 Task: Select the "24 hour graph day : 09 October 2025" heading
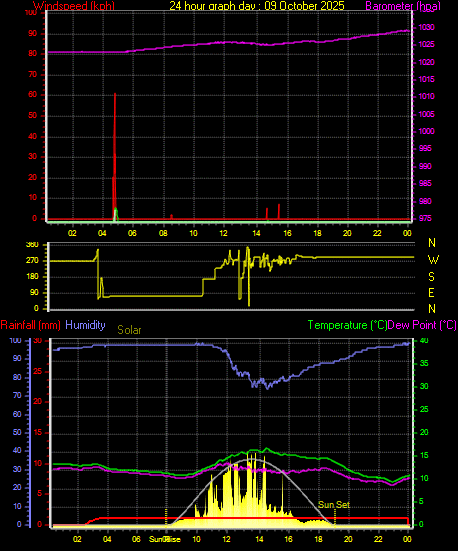point(257,6)
